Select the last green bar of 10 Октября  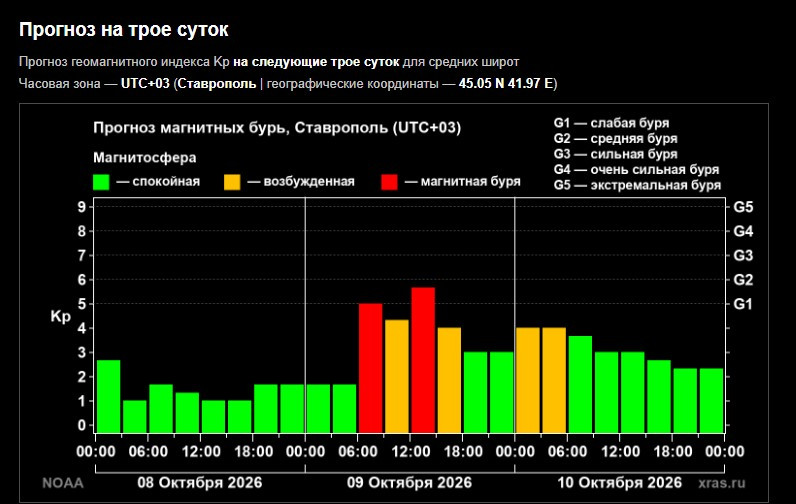(x=711, y=400)
